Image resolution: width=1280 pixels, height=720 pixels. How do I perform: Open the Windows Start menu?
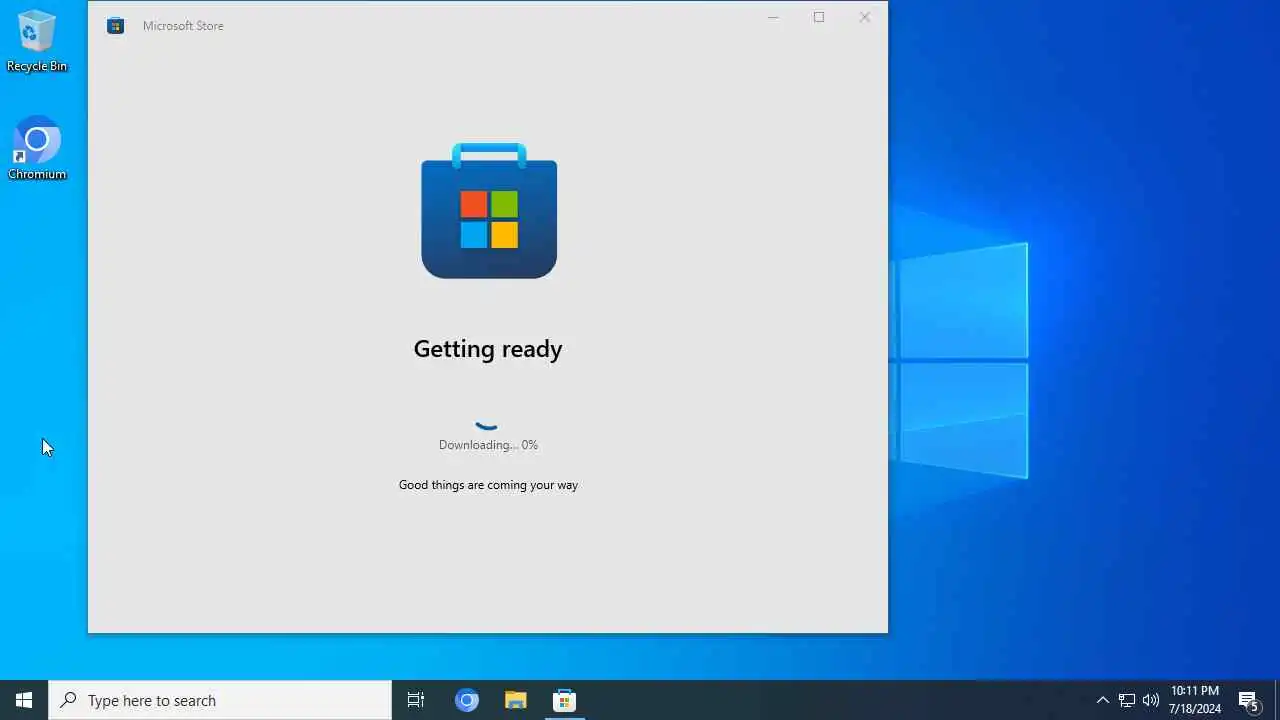click(24, 700)
